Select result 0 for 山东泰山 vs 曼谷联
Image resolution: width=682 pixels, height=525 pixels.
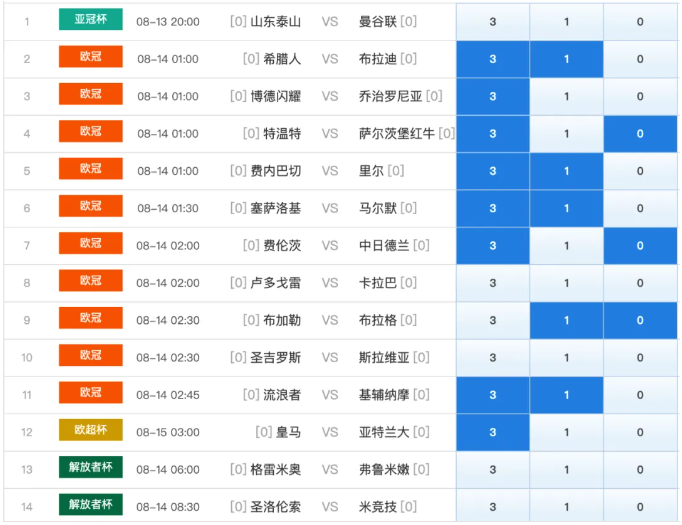pos(640,21)
